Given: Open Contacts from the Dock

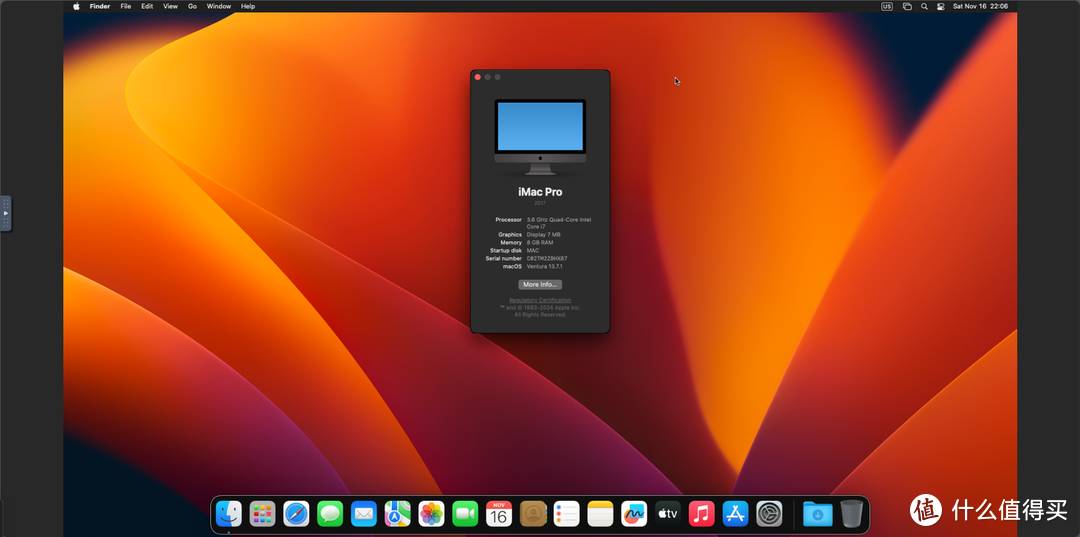Looking at the screenshot, I should point(532,514).
